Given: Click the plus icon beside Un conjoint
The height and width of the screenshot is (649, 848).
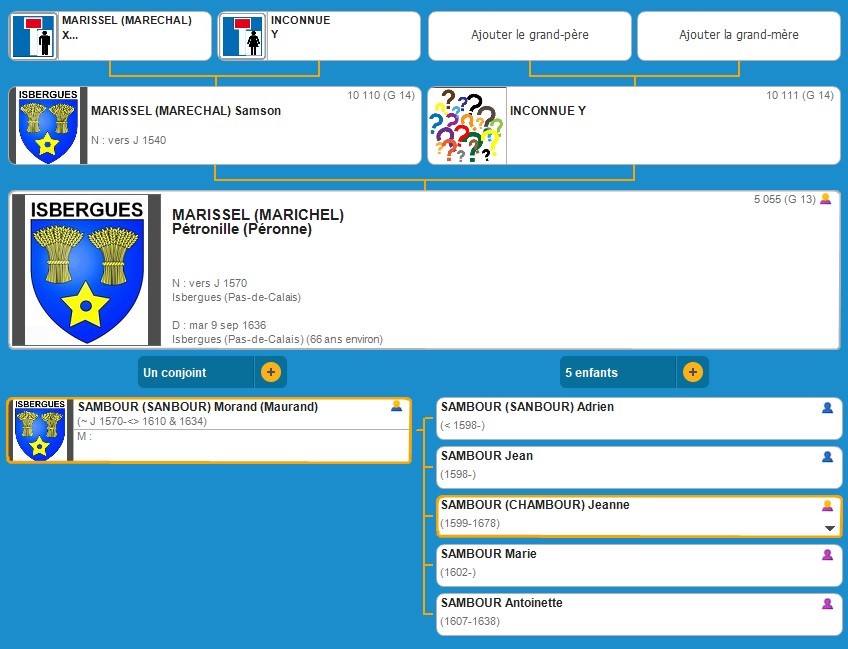Looking at the screenshot, I should click(271, 372).
